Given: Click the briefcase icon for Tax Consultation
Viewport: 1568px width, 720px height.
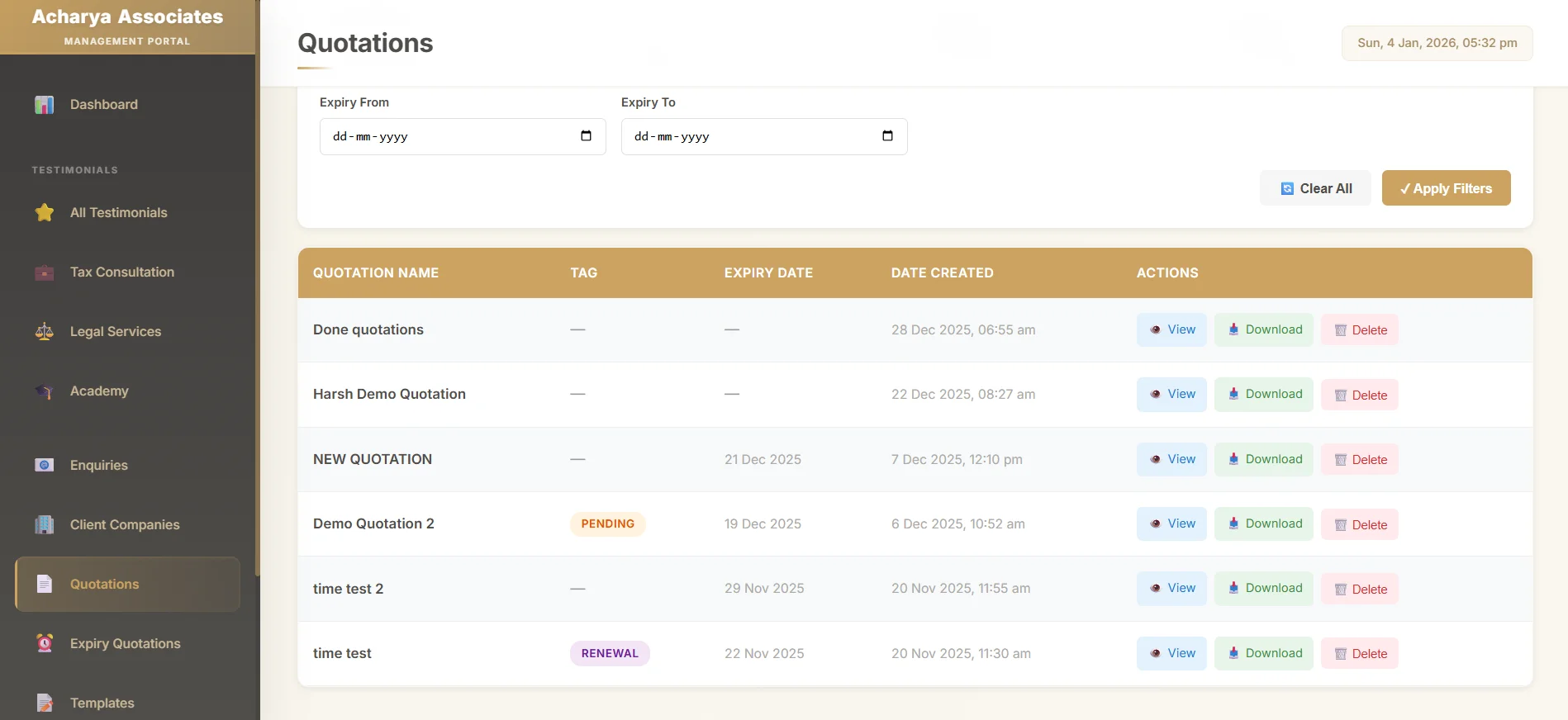Looking at the screenshot, I should 45,272.
